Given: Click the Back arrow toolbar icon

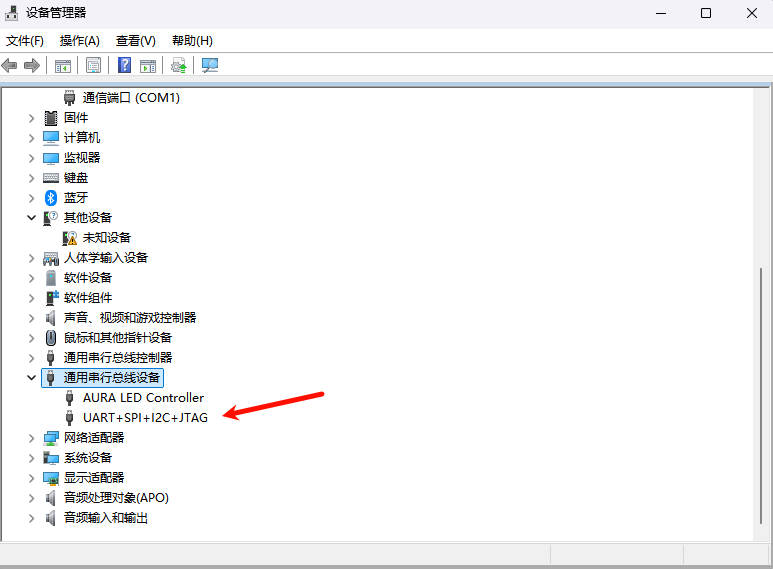Looking at the screenshot, I should [x=9, y=65].
